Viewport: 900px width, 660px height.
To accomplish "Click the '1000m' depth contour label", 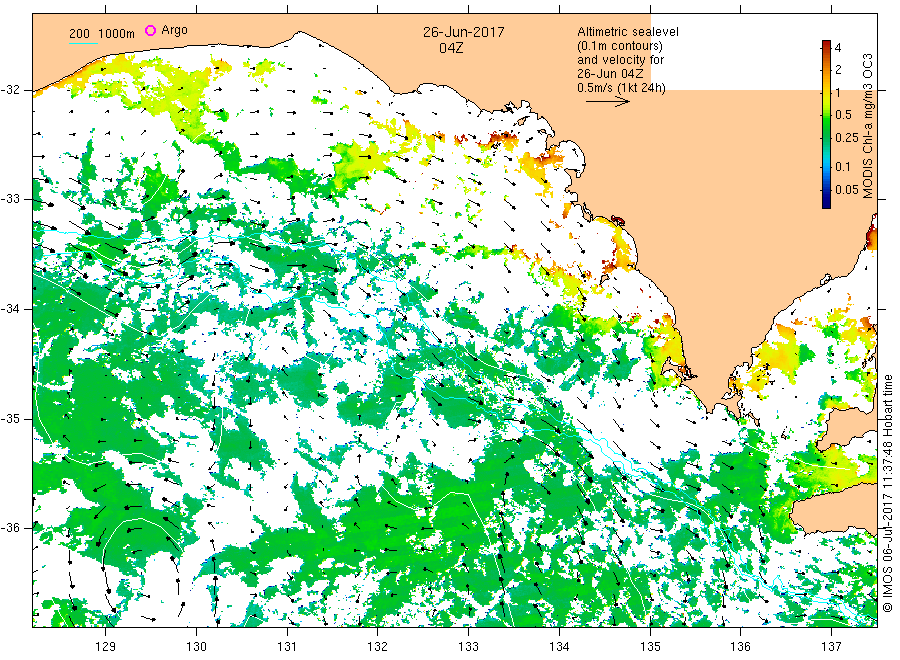I will pyautogui.click(x=117, y=34).
